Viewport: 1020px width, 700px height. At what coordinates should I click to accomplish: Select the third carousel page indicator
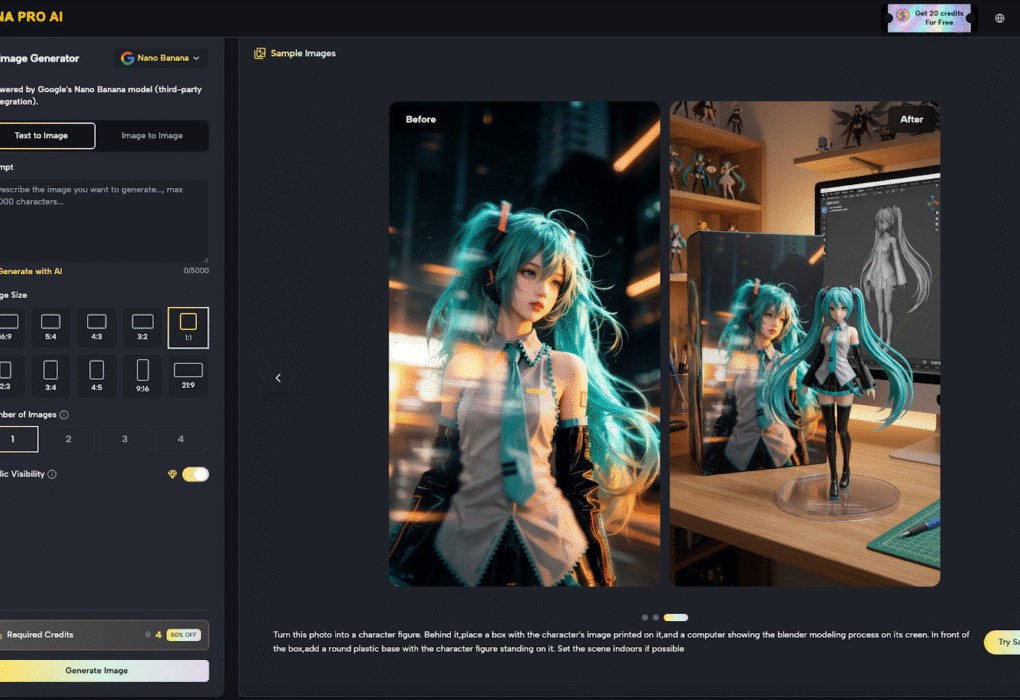click(676, 617)
